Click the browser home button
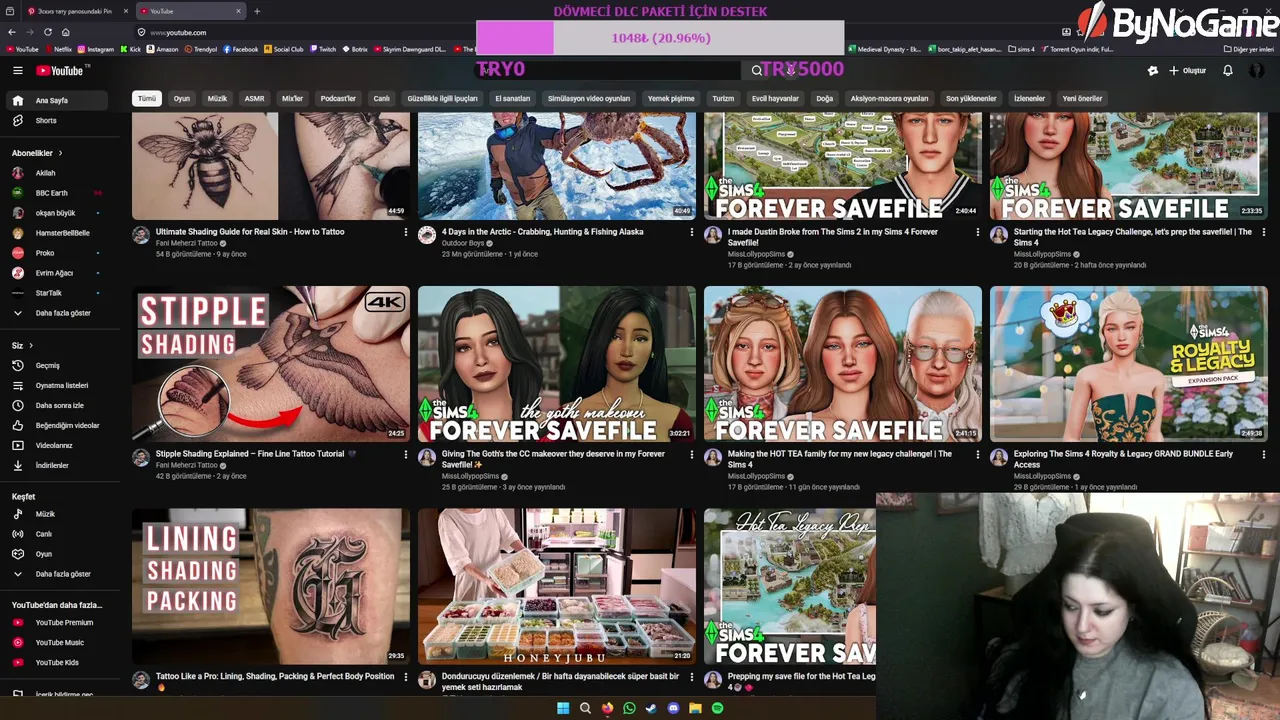The height and width of the screenshot is (720, 1280). 65,32
